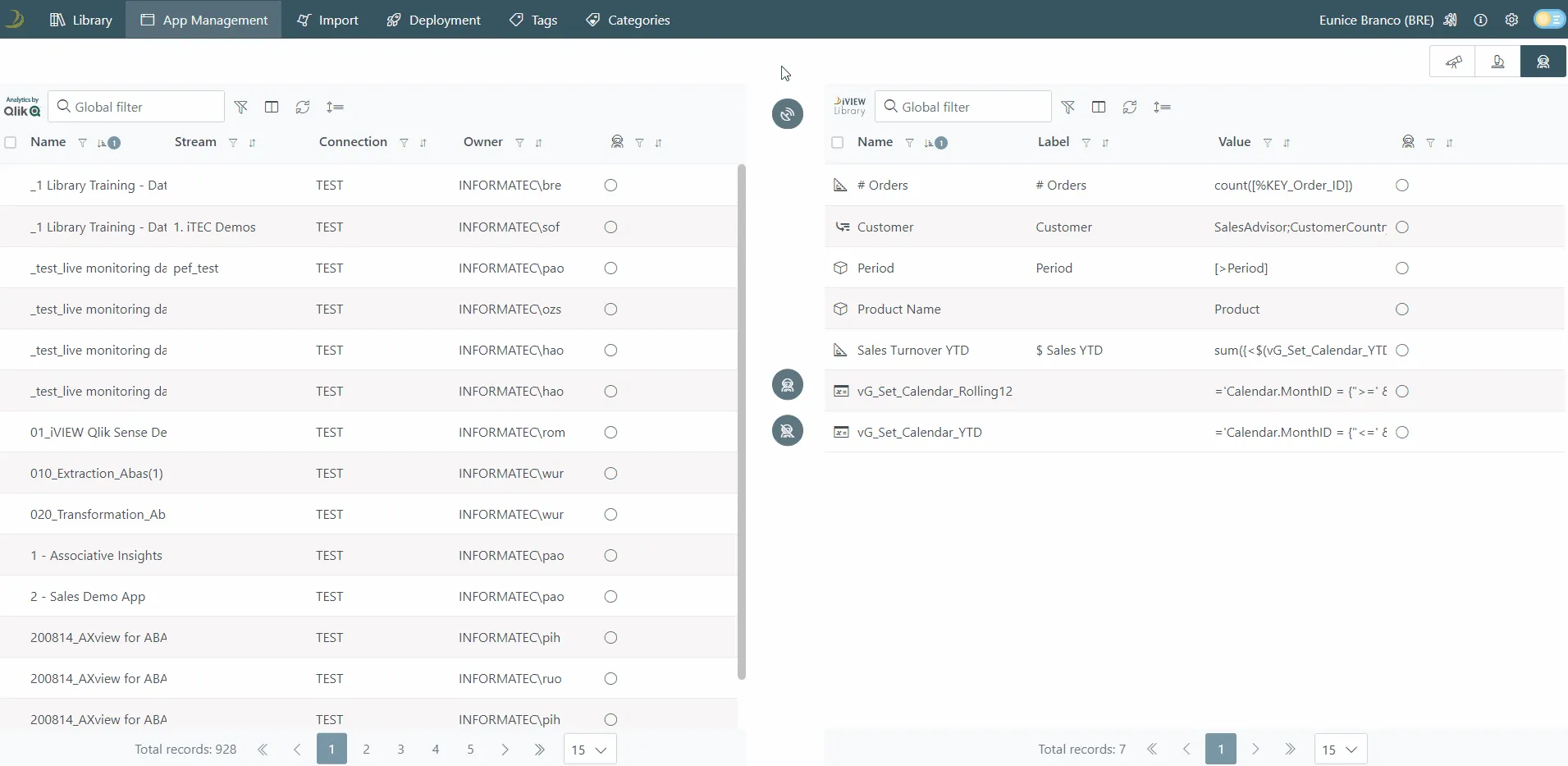Filter subscription column in Qlik apps table
This screenshot has width=1568, height=766.
(x=639, y=143)
